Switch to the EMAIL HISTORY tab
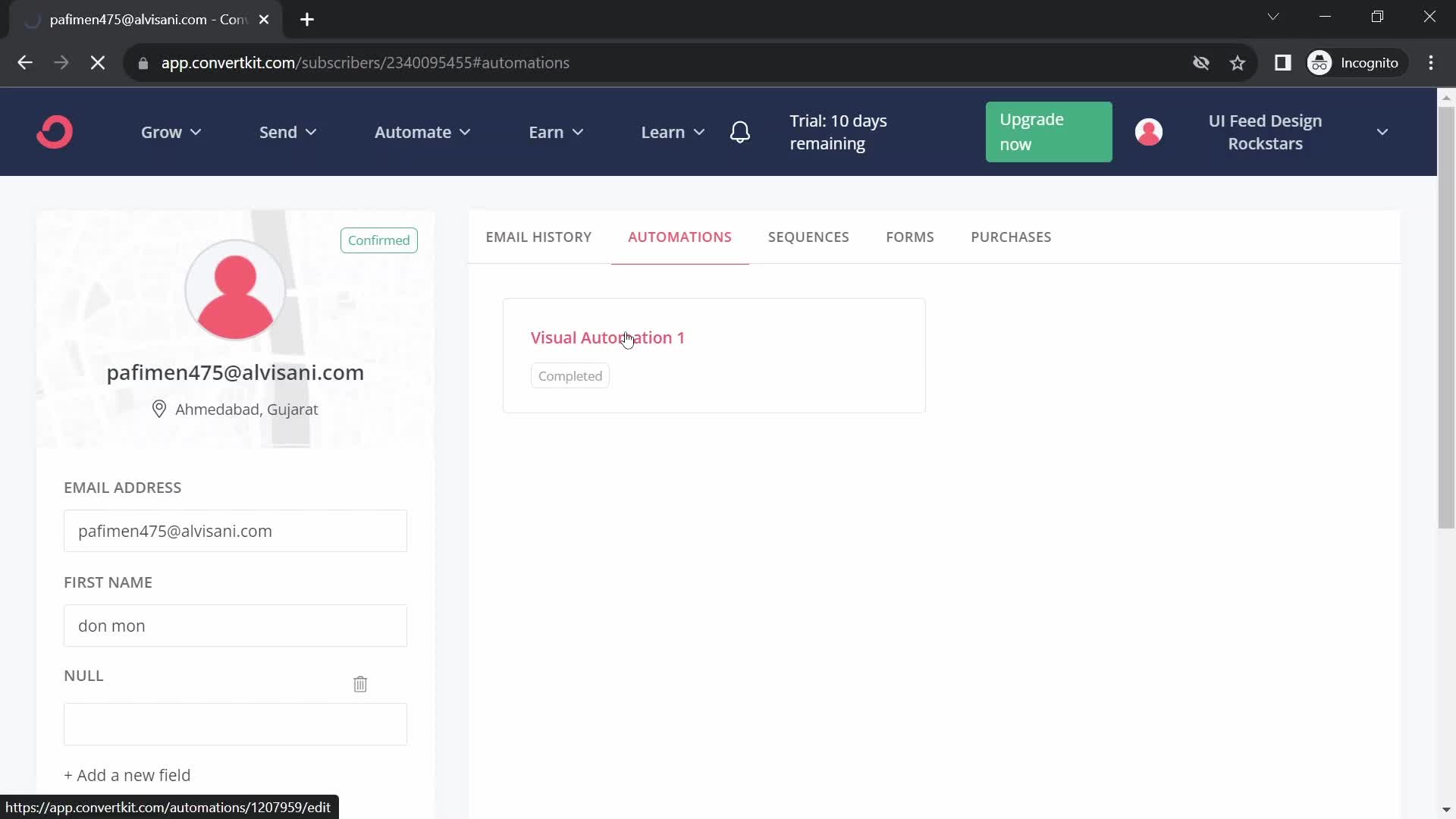Viewport: 1456px width, 819px height. click(x=538, y=237)
